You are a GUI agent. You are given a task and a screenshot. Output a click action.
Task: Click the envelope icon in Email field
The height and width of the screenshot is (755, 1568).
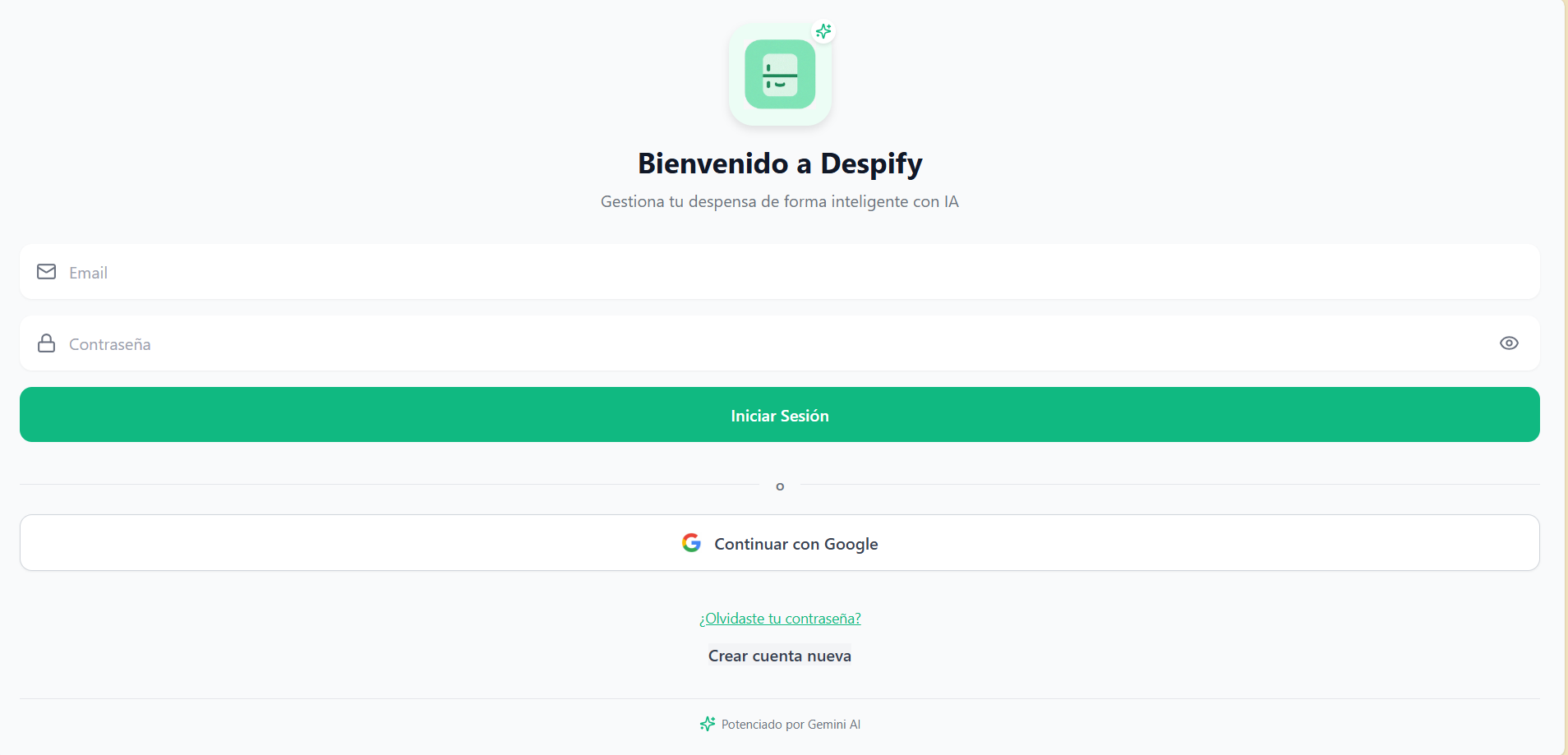pos(47,272)
